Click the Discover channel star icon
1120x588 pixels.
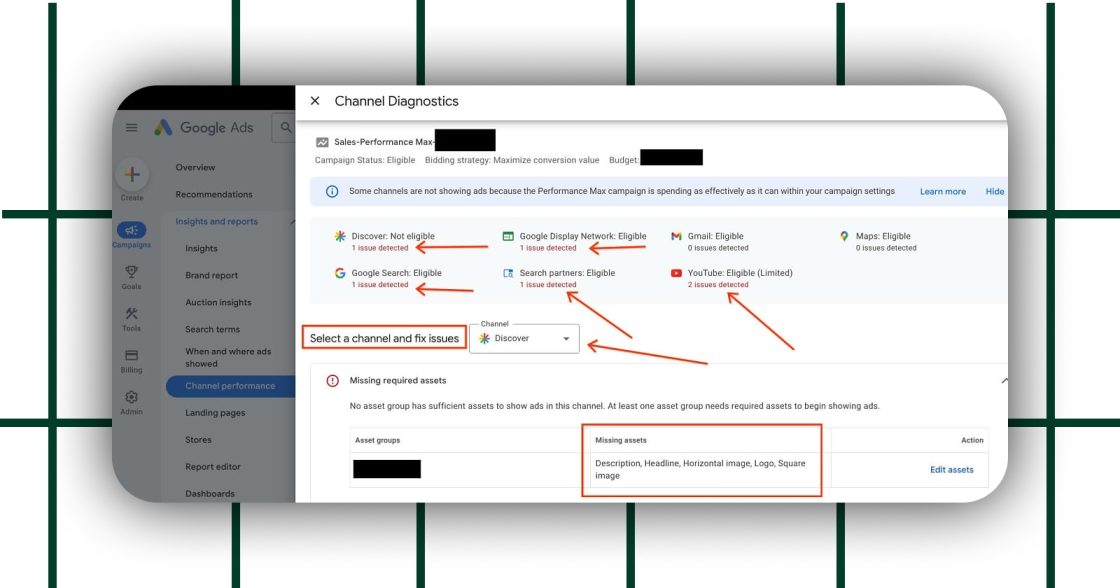click(340, 236)
